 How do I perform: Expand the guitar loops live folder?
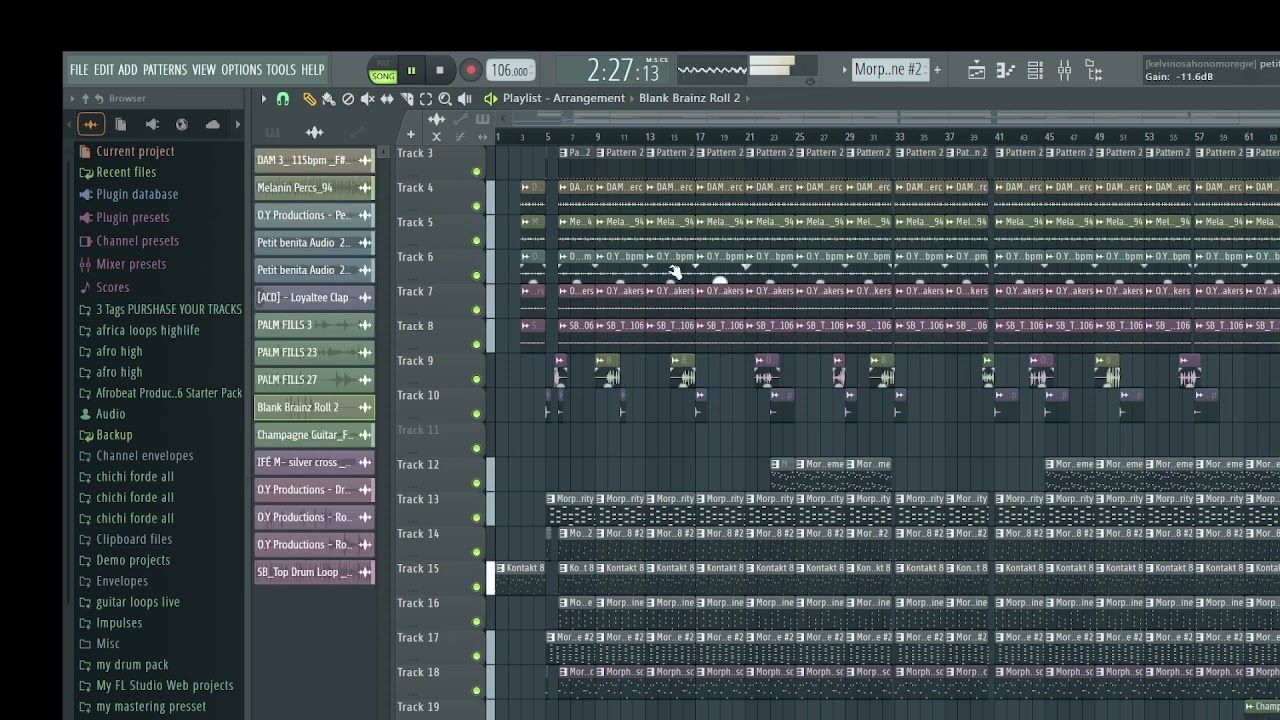(x=129, y=602)
